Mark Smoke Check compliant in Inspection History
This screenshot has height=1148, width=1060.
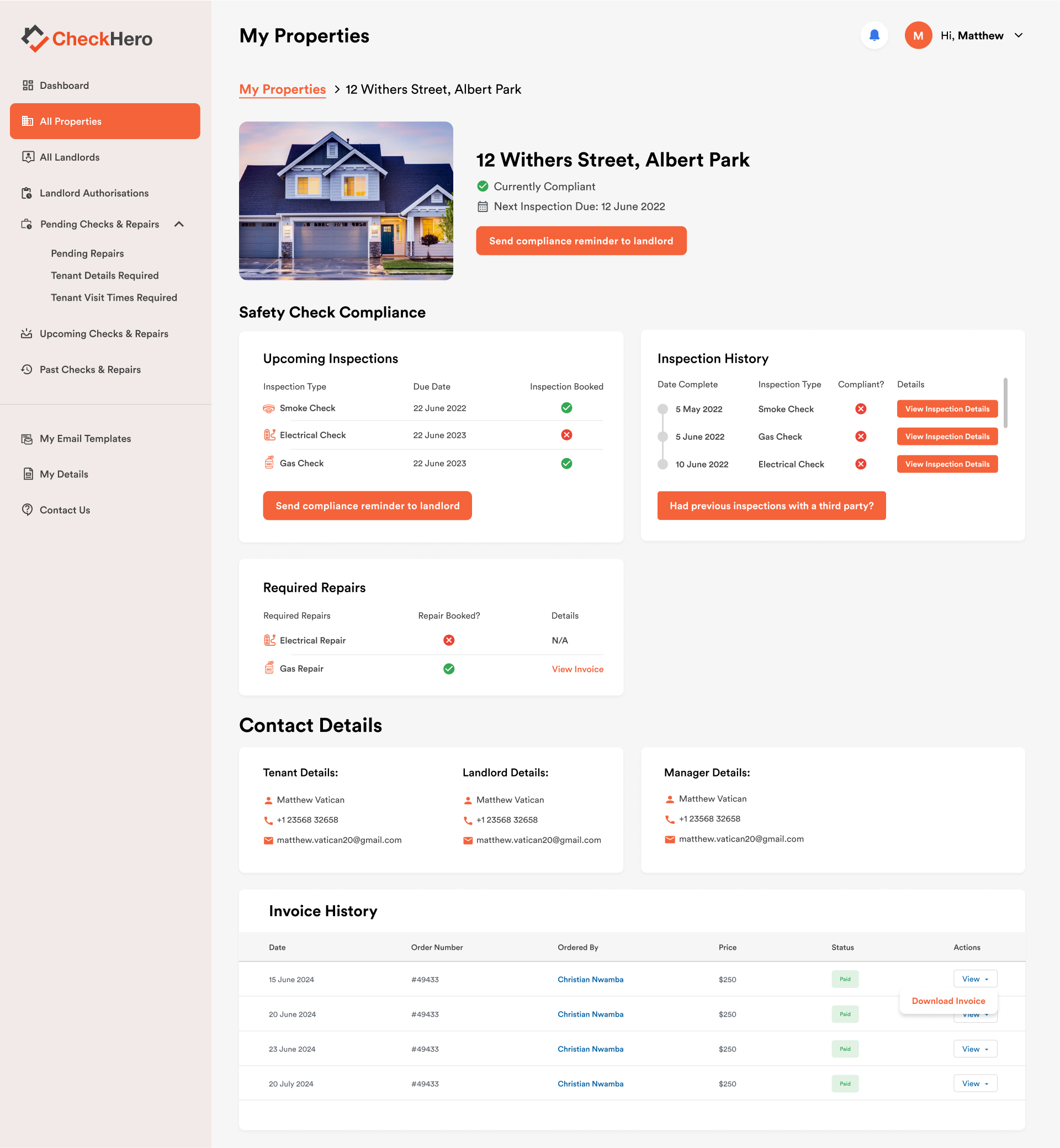[860, 409]
